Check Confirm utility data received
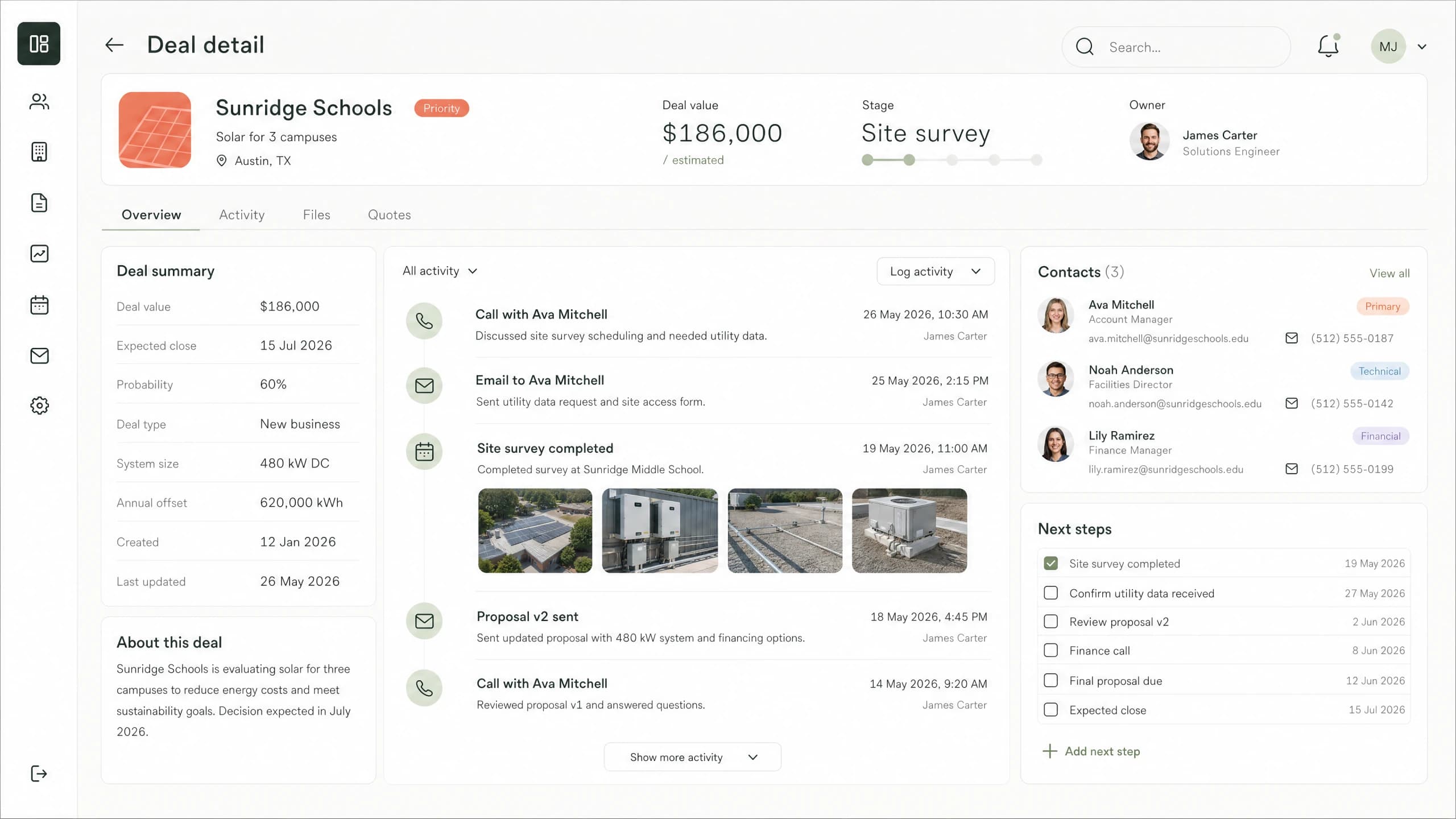The width and height of the screenshot is (1456, 819). (x=1050, y=593)
